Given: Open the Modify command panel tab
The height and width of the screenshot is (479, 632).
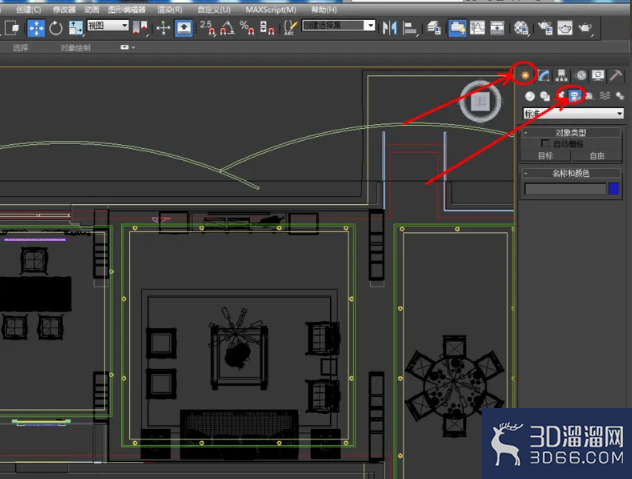Looking at the screenshot, I should [544, 75].
